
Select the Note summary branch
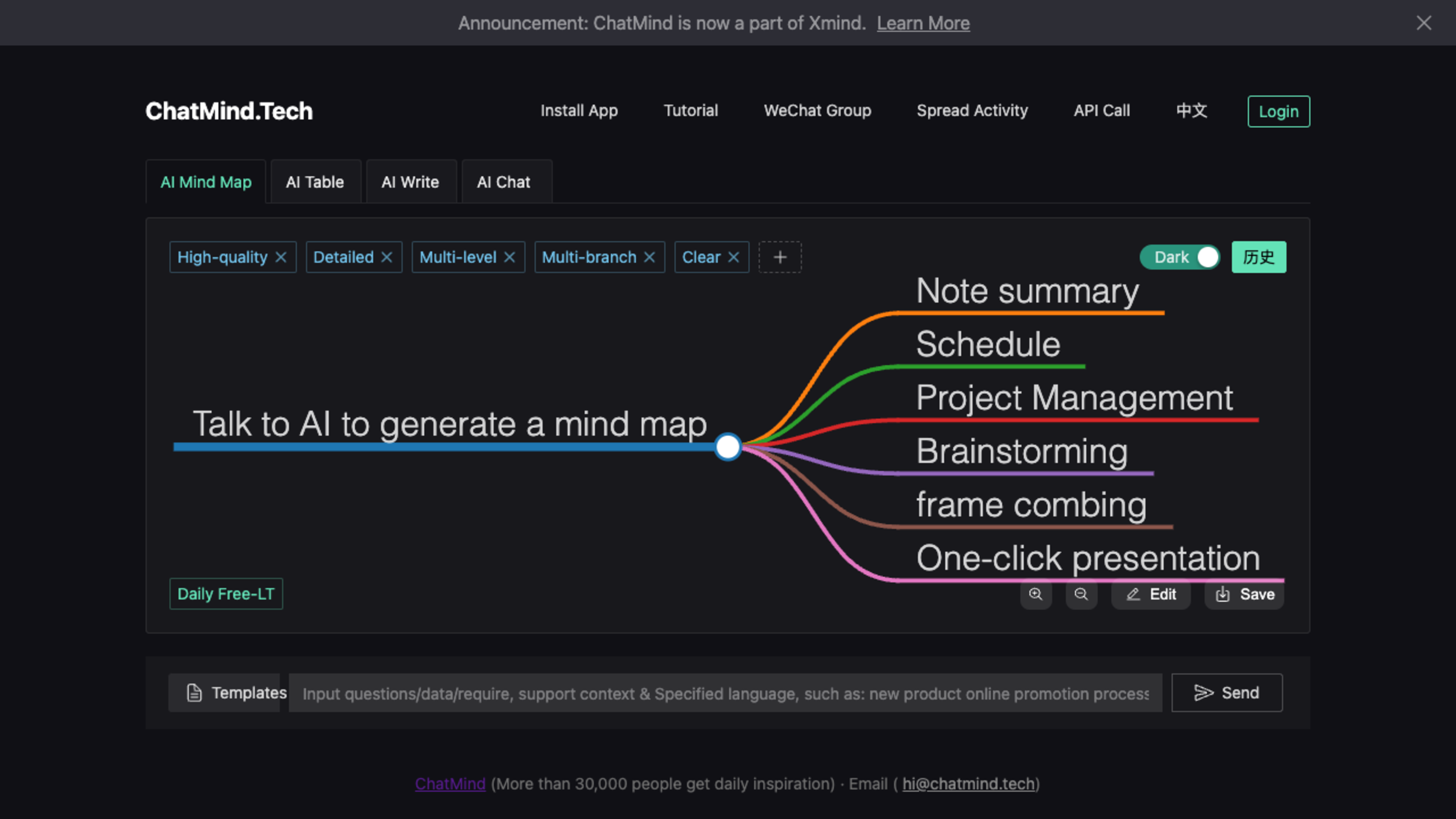1027,291
